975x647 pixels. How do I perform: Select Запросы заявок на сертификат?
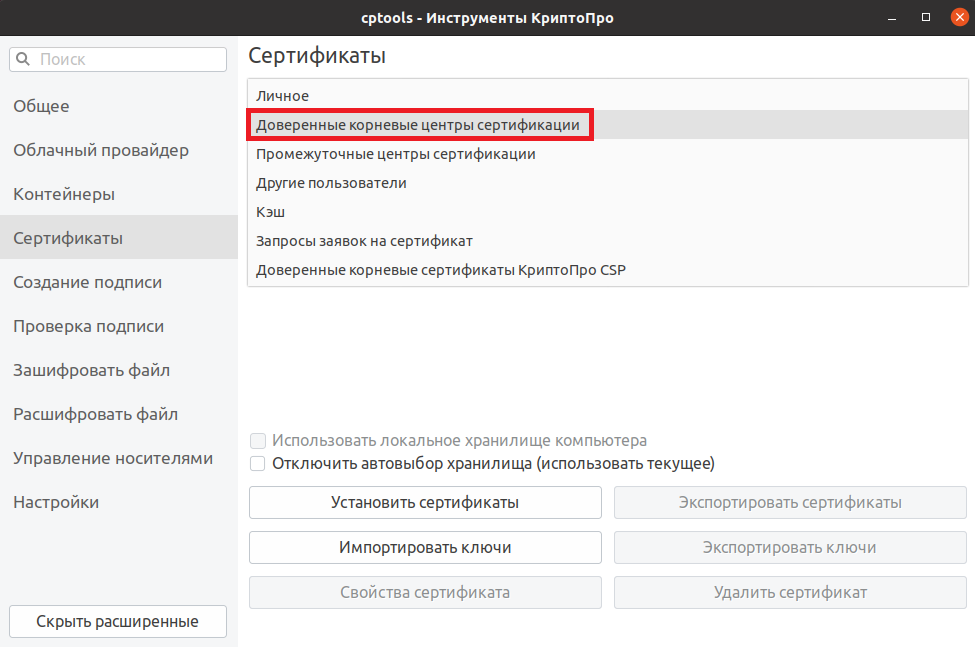click(x=364, y=241)
